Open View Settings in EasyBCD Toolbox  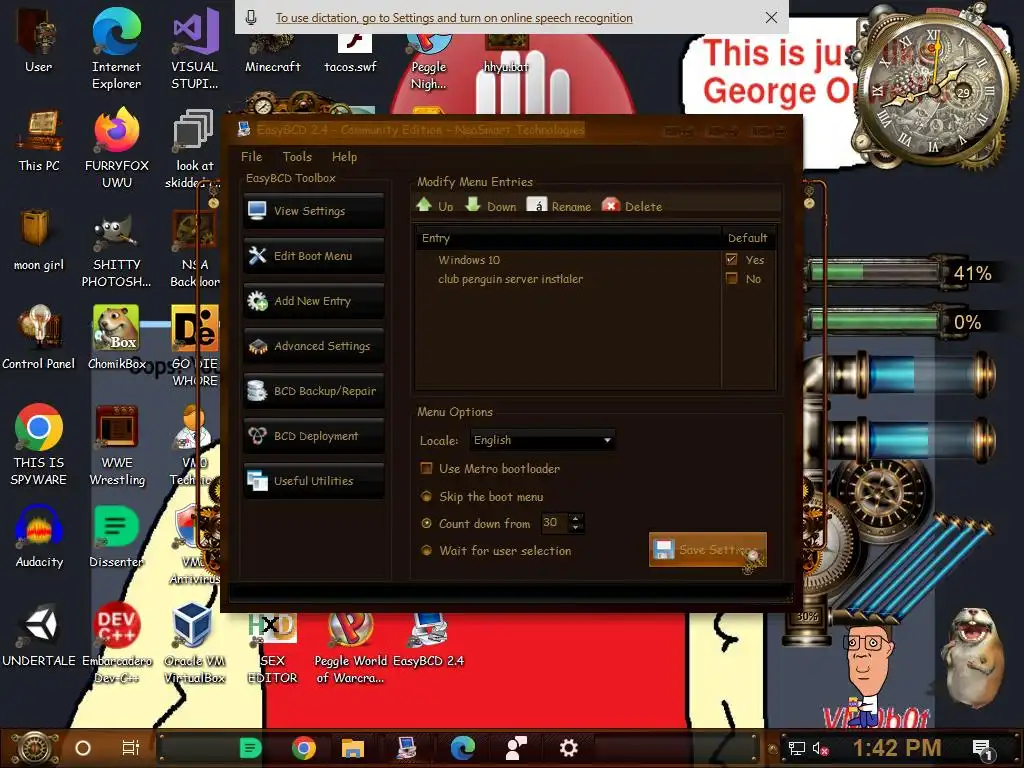(x=313, y=211)
